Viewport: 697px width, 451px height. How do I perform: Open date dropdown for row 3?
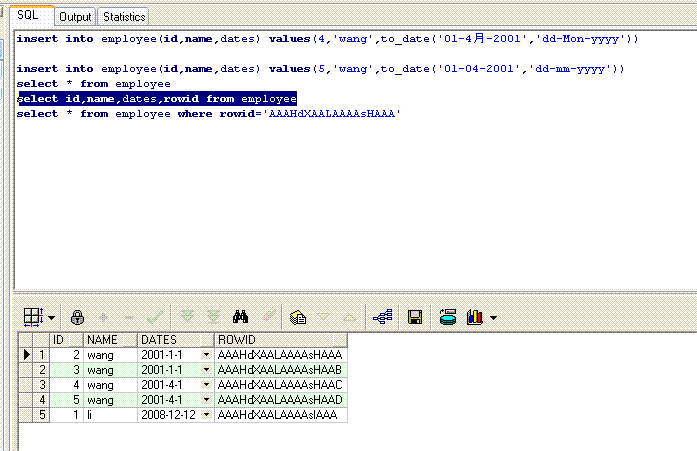(x=206, y=385)
